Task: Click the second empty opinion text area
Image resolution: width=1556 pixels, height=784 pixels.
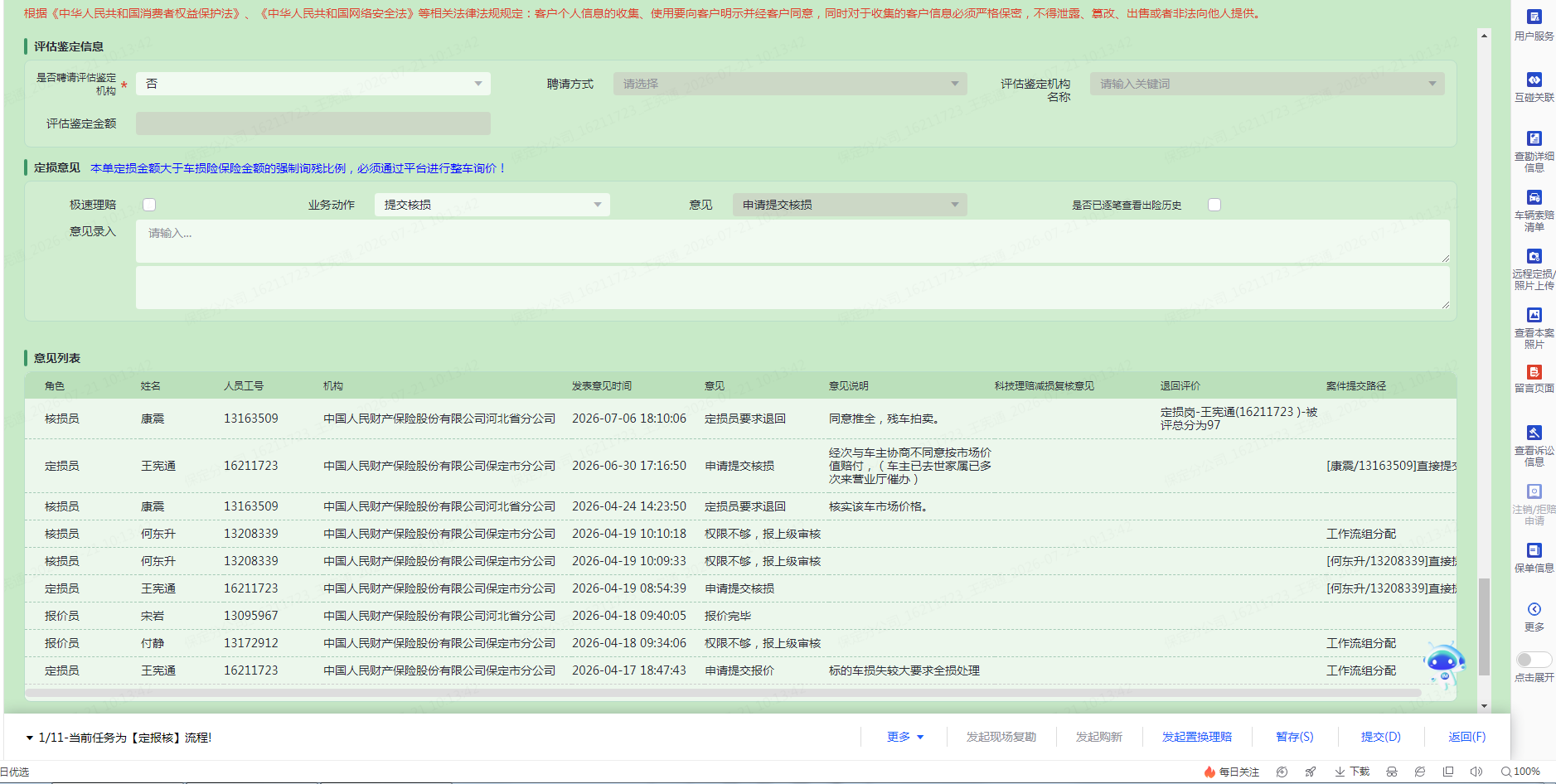Action: click(x=793, y=288)
